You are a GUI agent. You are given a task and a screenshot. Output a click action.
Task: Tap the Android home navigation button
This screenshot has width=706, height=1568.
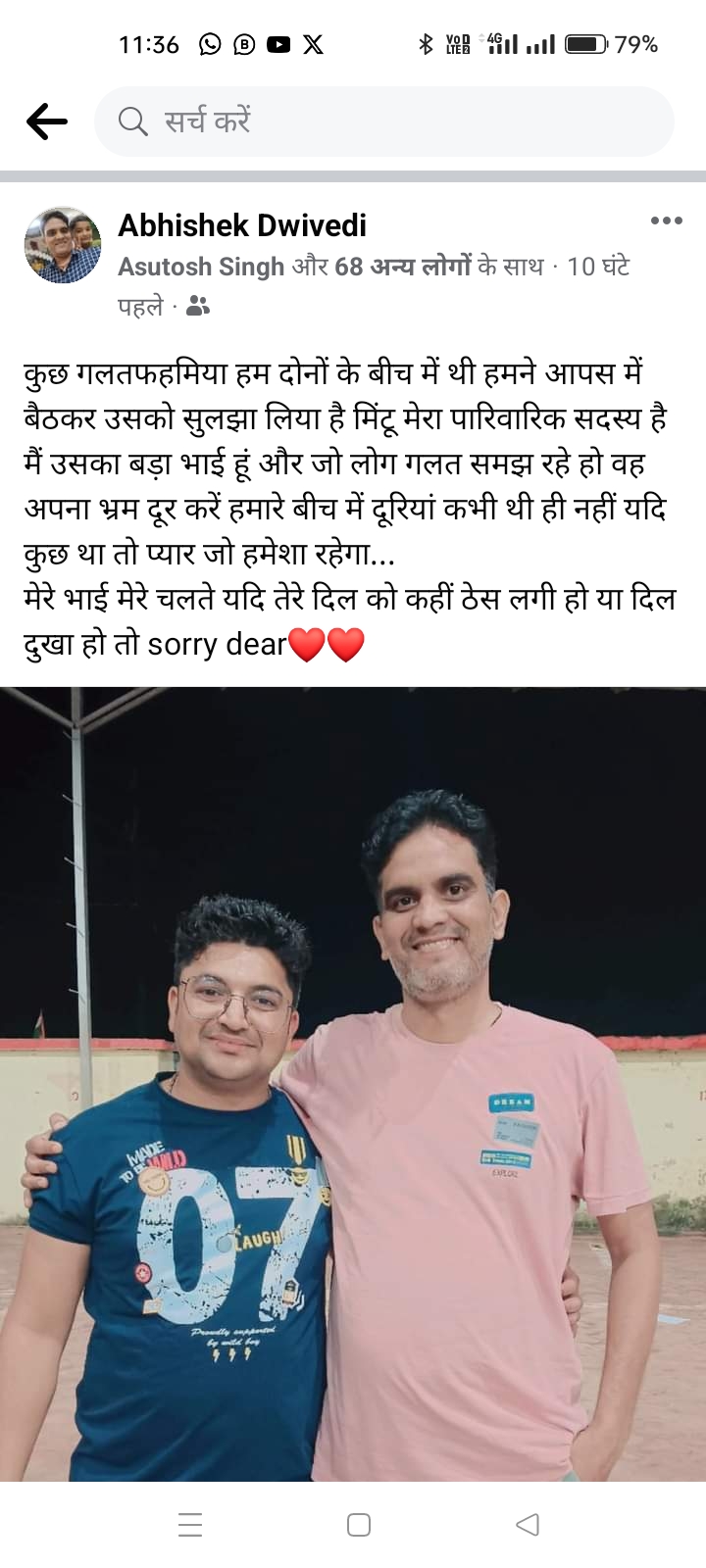pyautogui.click(x=359, y=1525)
